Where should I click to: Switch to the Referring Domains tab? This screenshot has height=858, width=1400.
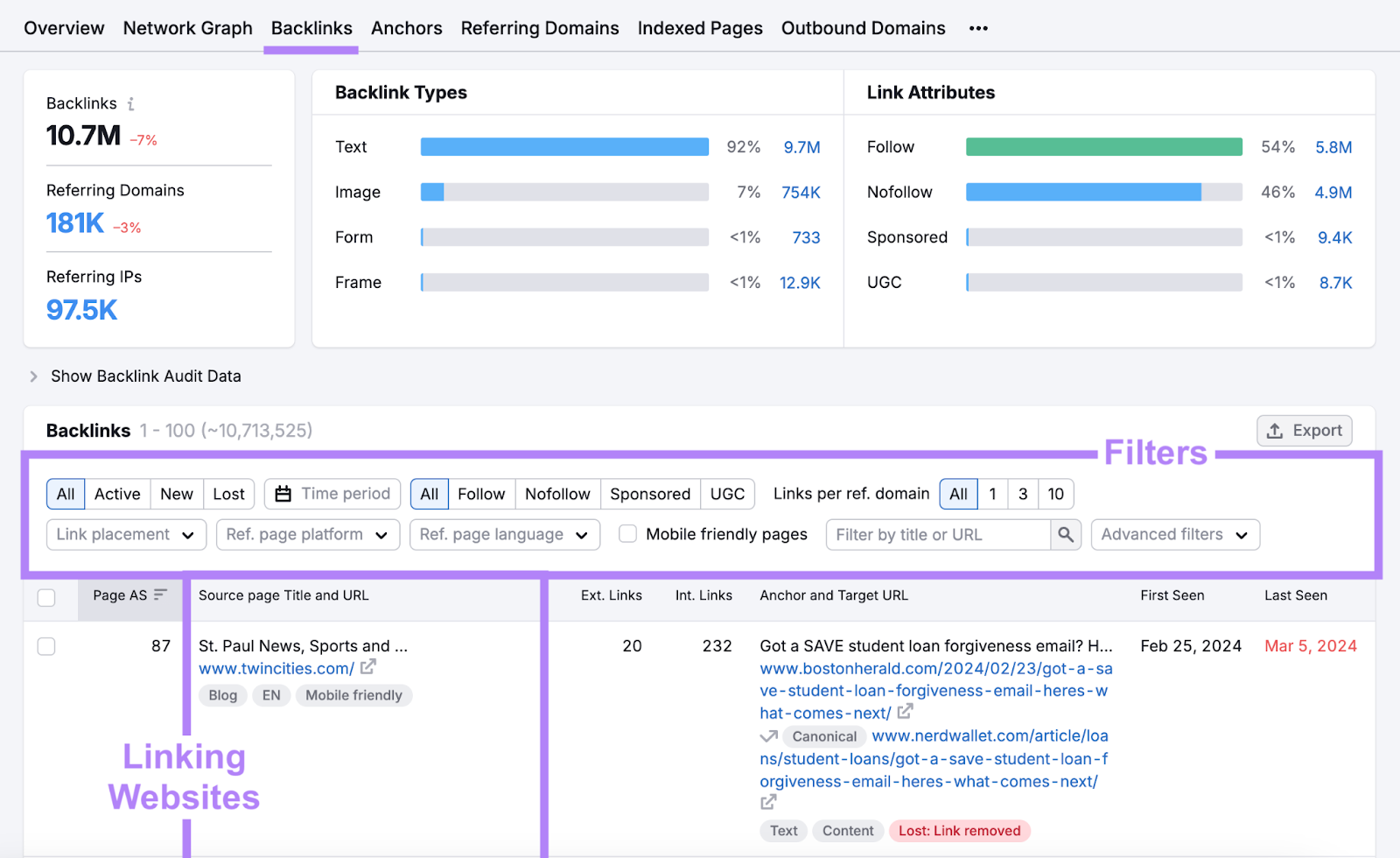tap(540, 27)
